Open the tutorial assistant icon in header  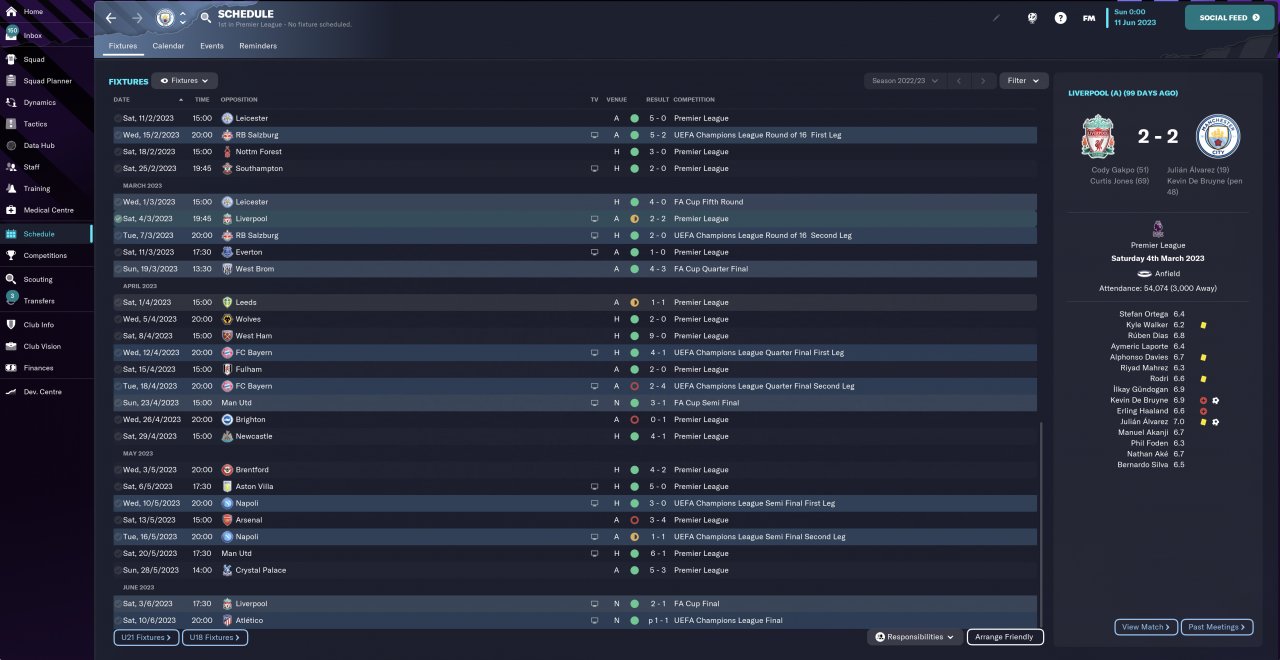tap(1032, 17)
